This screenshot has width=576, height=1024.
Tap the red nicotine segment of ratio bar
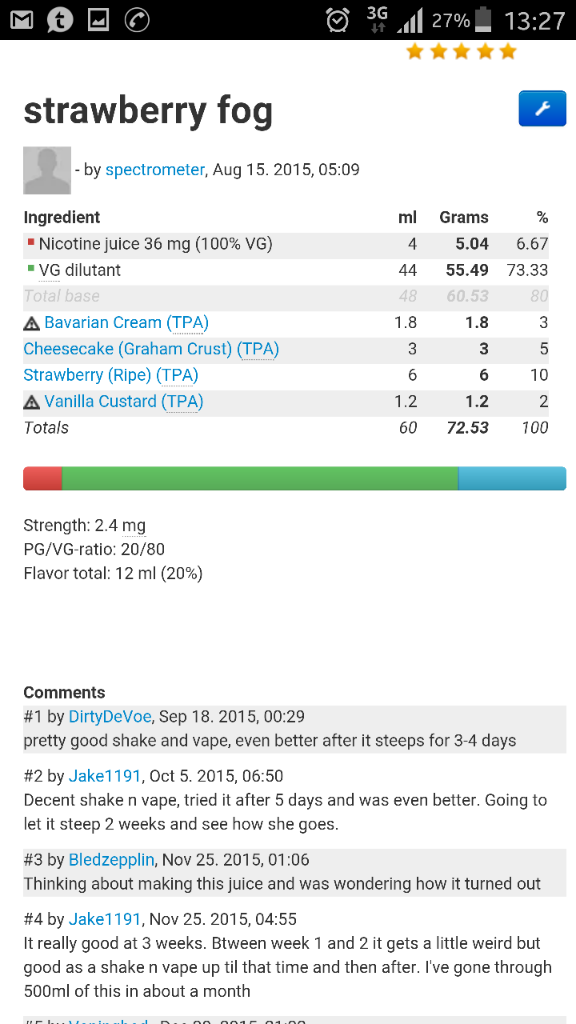[x=42, y=479]
